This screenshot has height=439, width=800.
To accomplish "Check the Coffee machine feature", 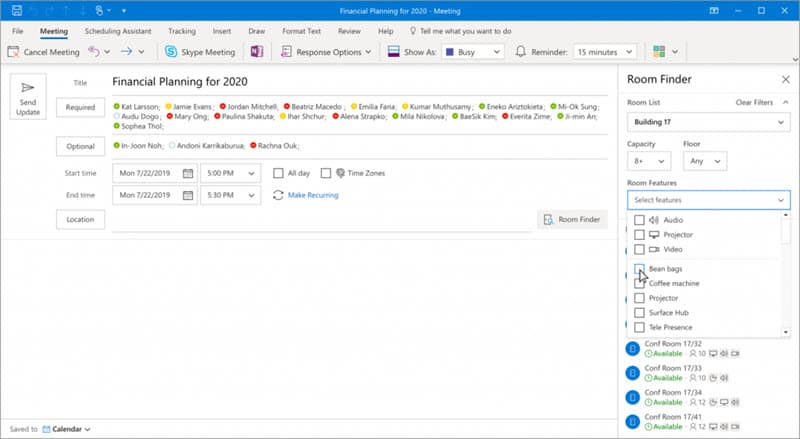I will pyautogui.click(x=639, y=283).
